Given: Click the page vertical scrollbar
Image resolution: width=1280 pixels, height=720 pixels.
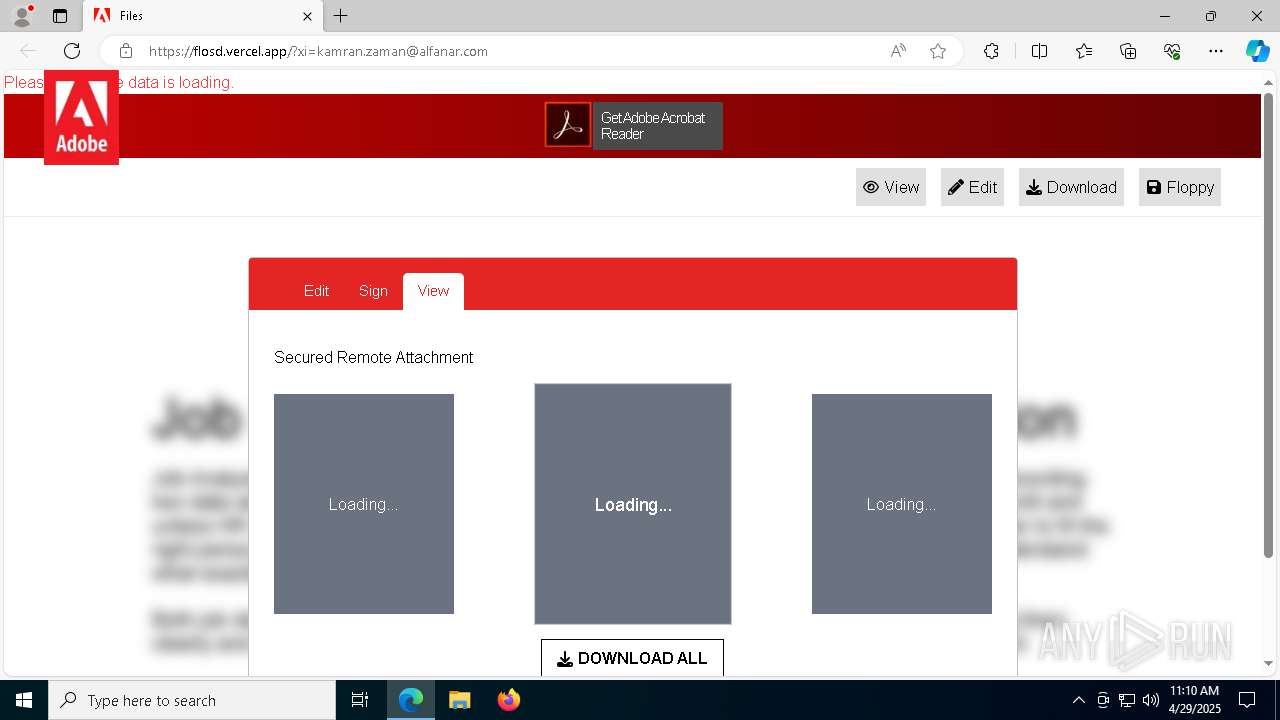Looking at the screenshot, I should click(1268, 325).
